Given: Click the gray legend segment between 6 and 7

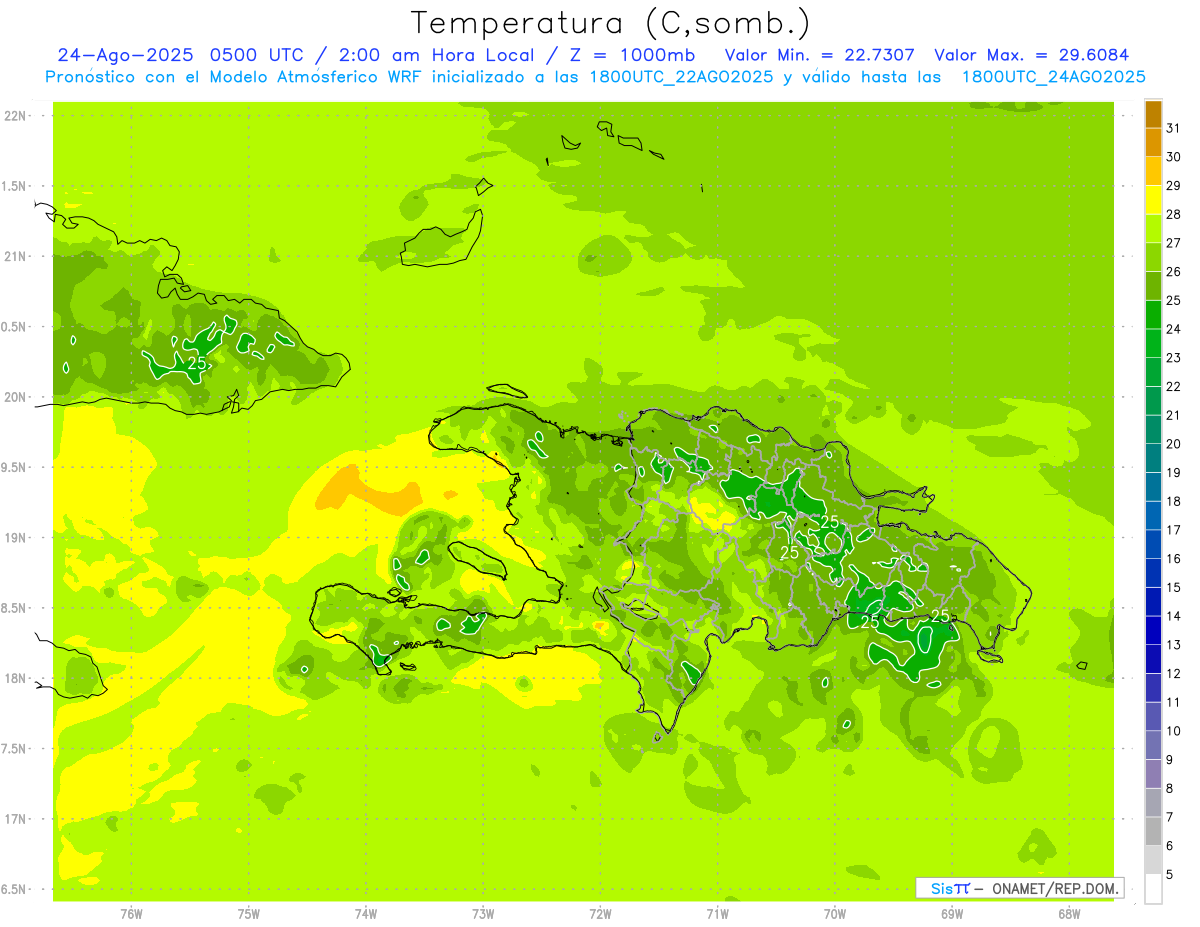Looking at the screenshot, I should click(1153, 832).
